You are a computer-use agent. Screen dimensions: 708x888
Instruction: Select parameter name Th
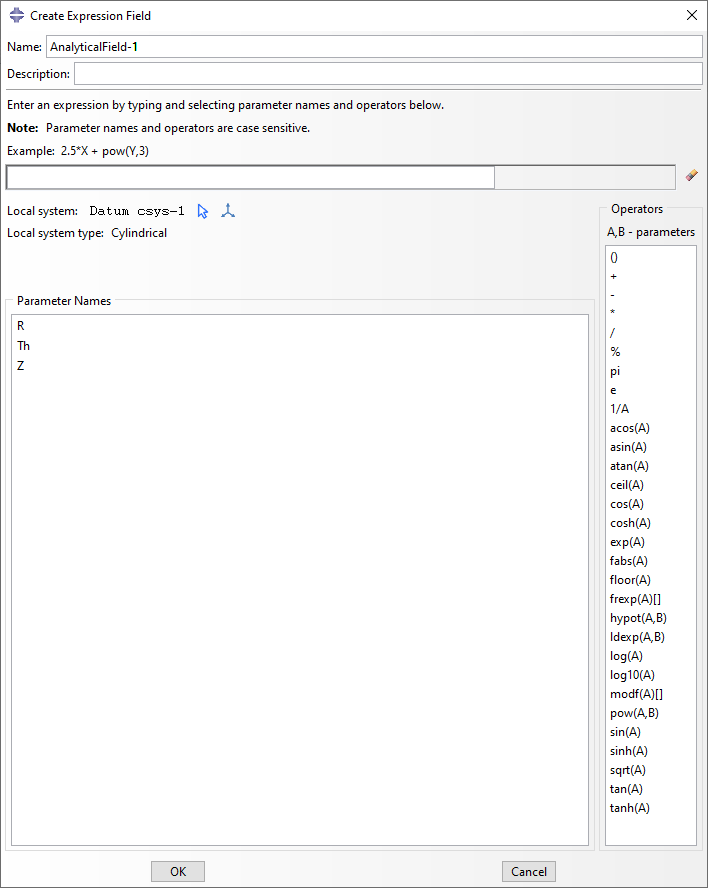(x=23, y=345)
